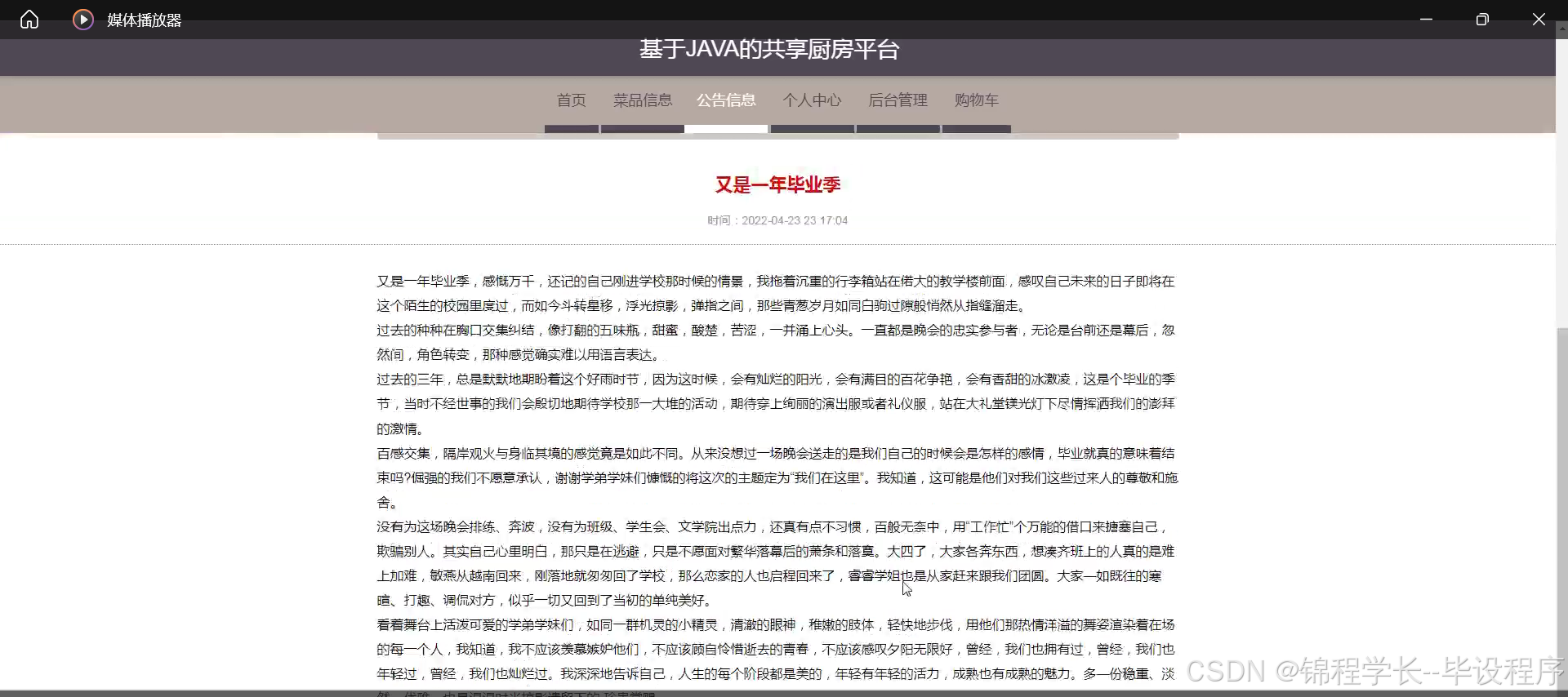
Task: Open the 首页 navigation tab
Action: click(x=572, y=100)
